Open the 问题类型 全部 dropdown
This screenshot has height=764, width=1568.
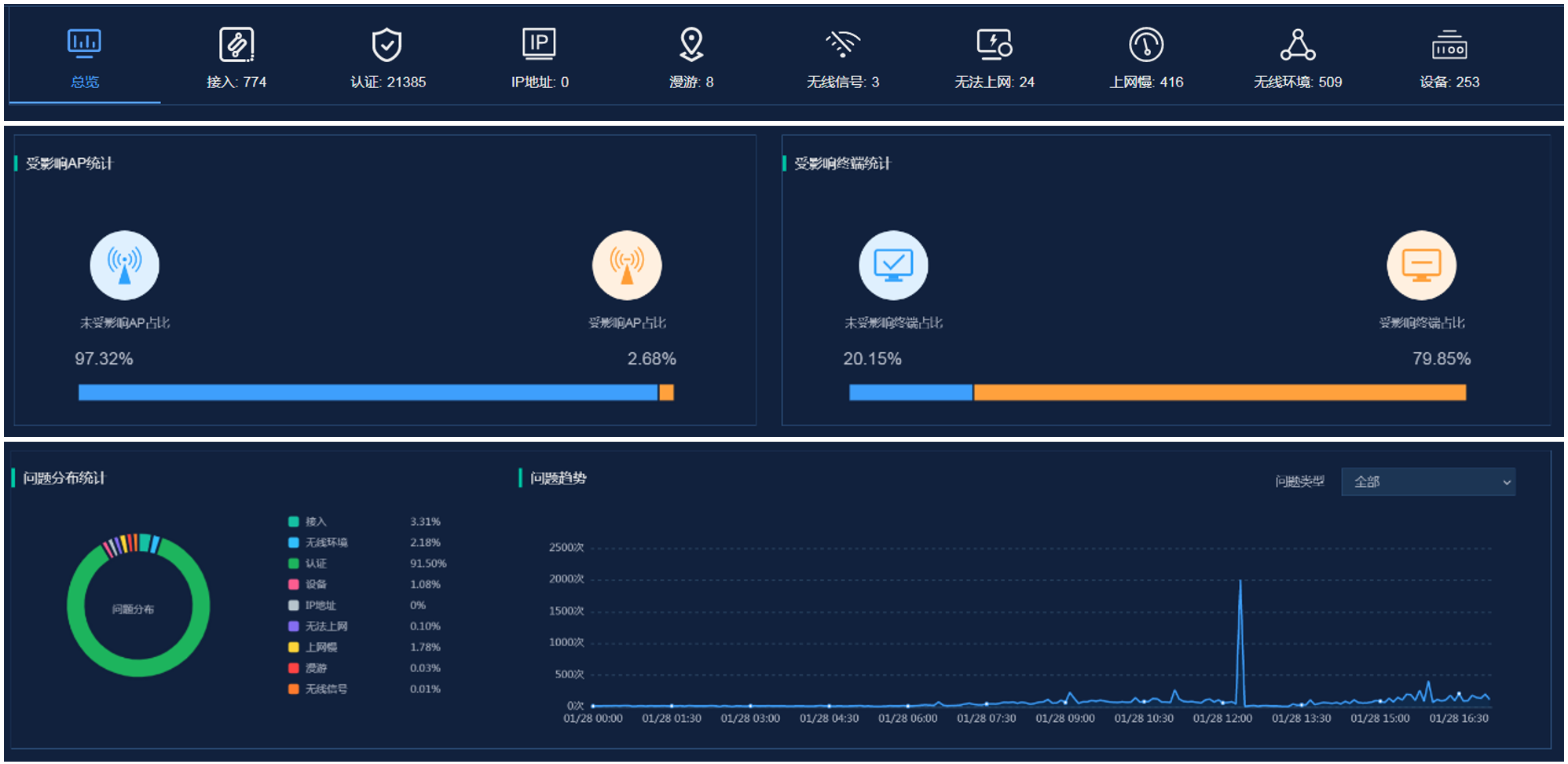pyautogui.click(x=1428, y=482)
